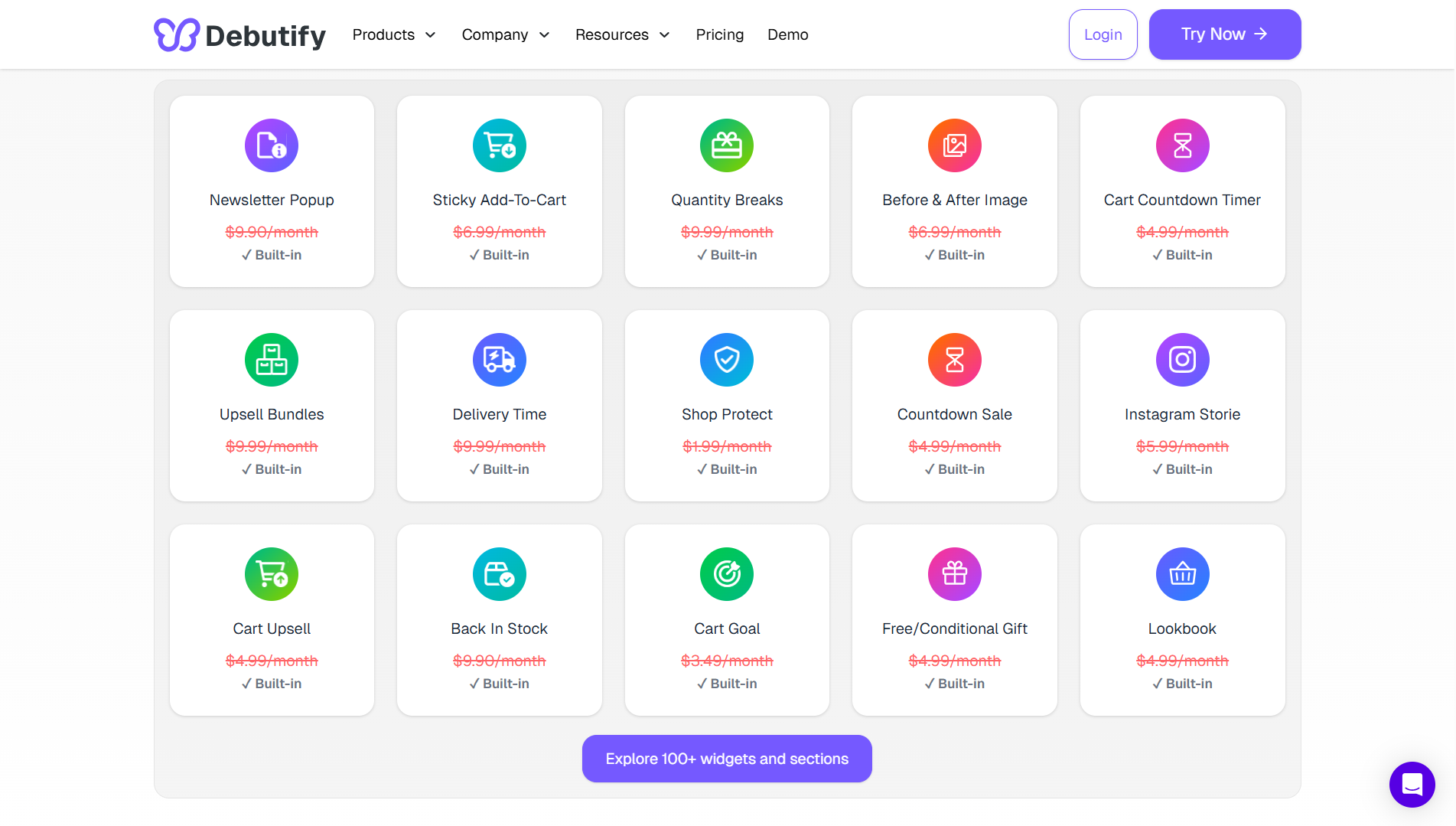Viewport: 1456px width, 826px height.
Task: Open the Shop Protect shield icon
Action: coord(727,360)
